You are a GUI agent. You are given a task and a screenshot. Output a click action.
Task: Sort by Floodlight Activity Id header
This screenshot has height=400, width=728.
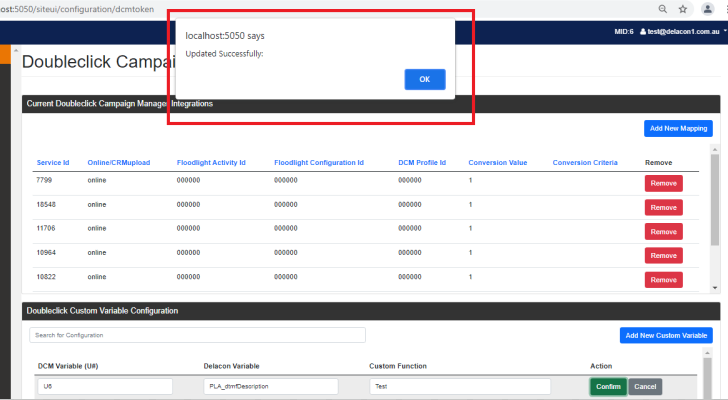[x=211, y=162]
